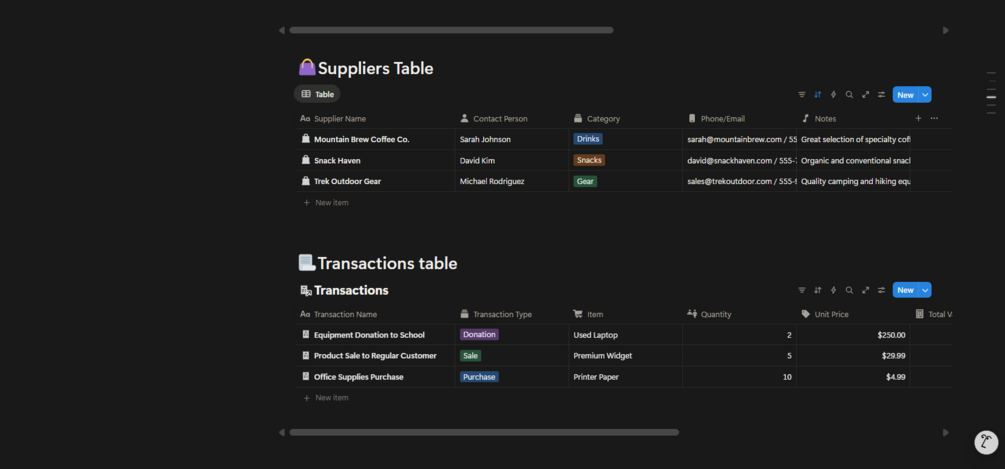Open view settings icon for Suppliers Table

[x=881, y=95]
